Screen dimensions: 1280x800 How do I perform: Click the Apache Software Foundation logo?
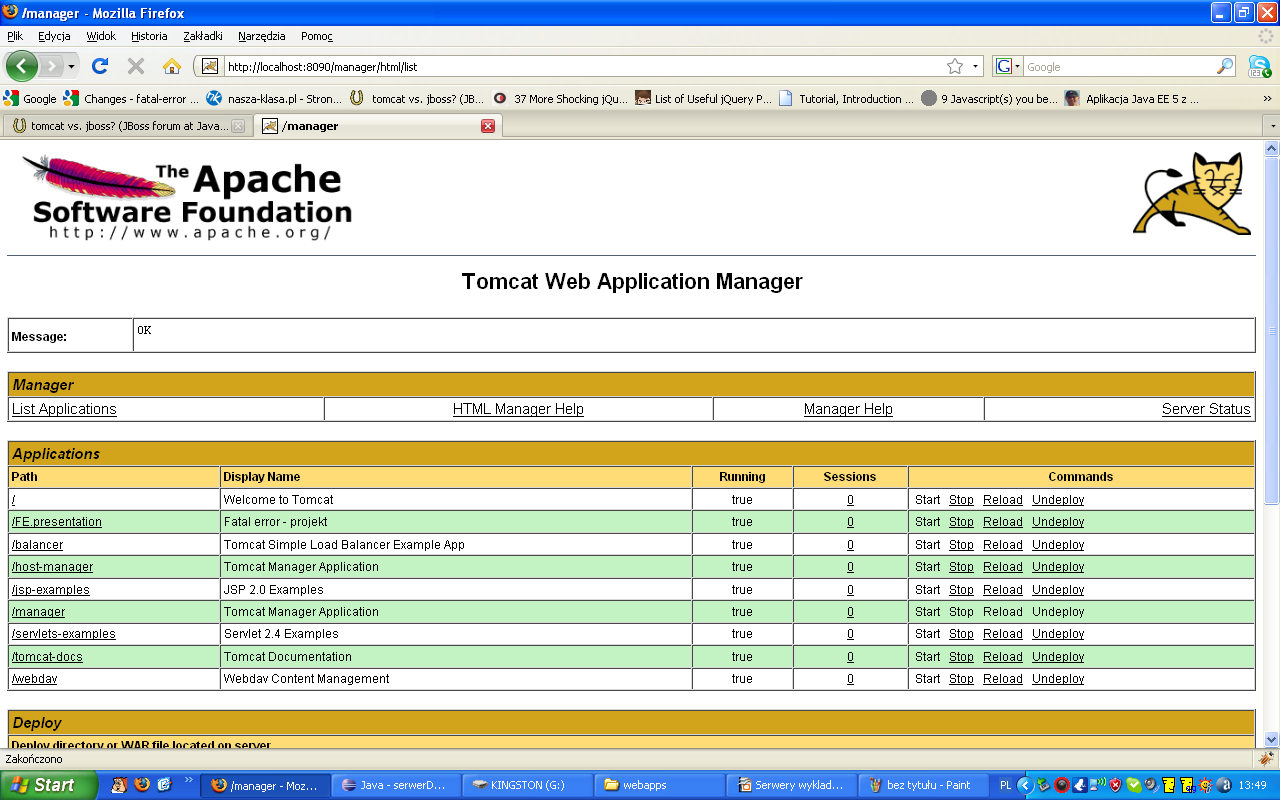187,196
